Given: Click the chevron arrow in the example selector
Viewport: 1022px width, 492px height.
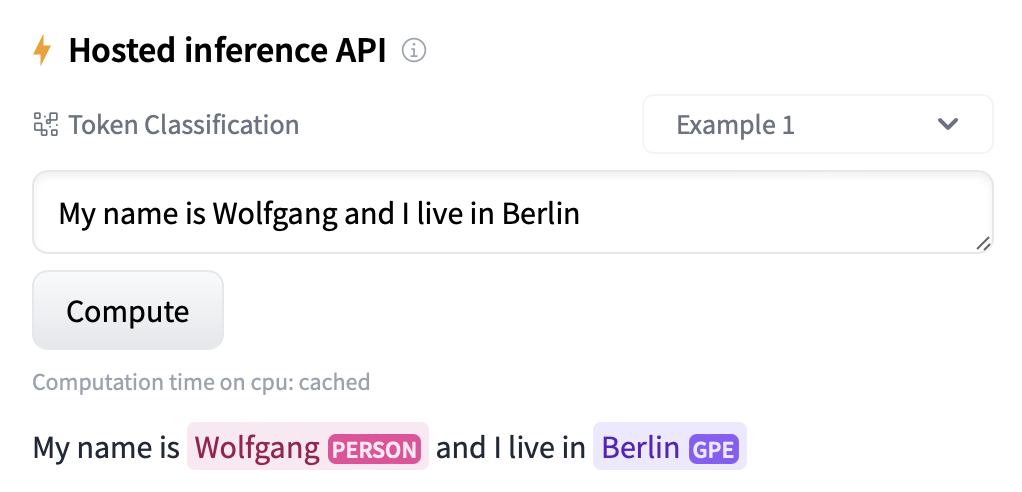Looking at the screenshot, I should point(947,125).
